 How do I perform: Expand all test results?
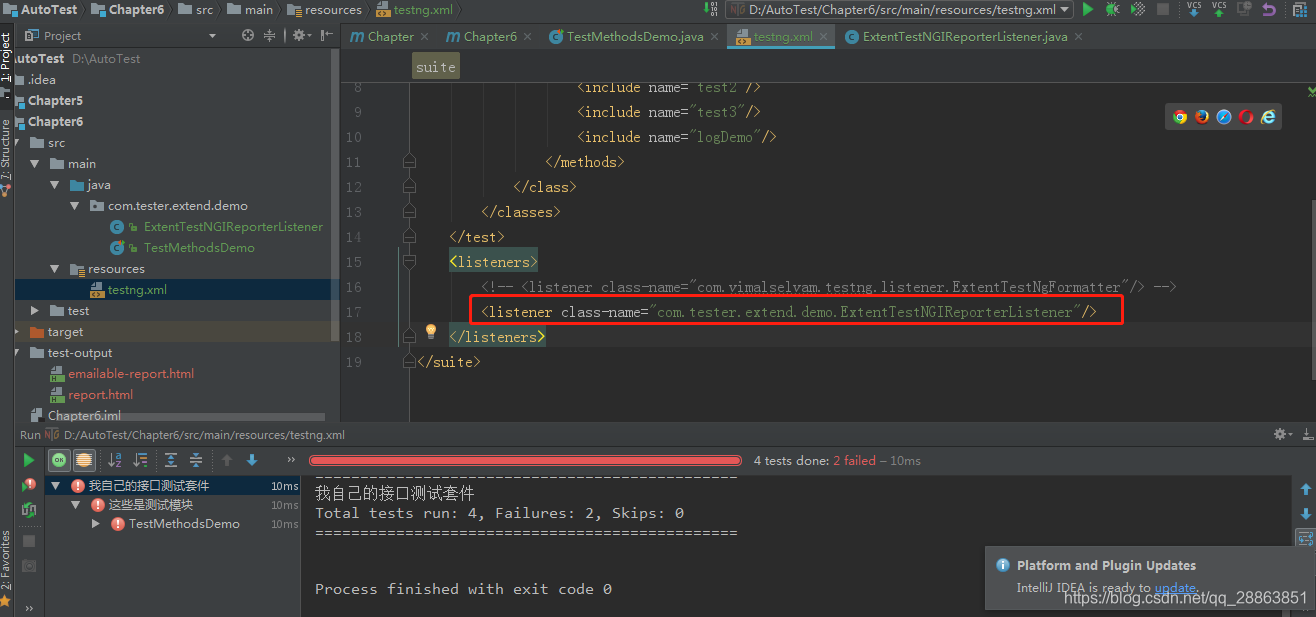coord(171,460)
